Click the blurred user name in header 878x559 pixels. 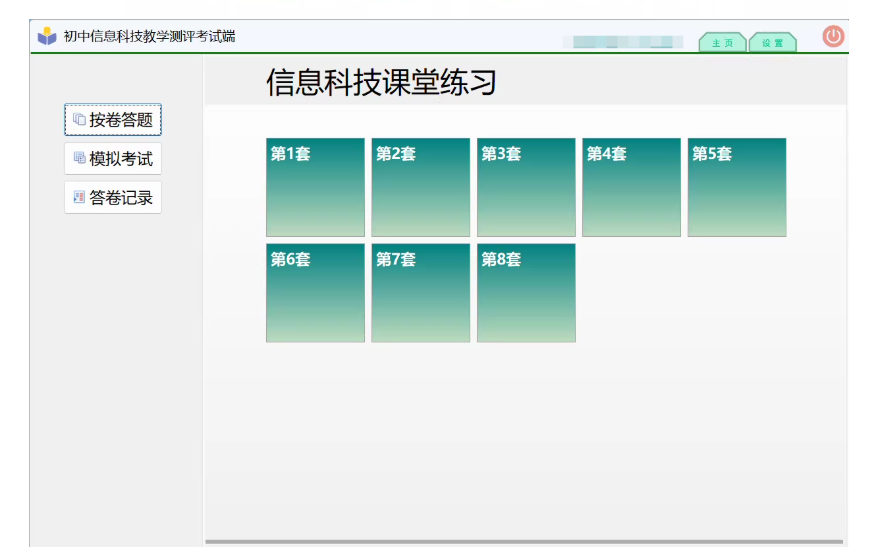pyautogui.click(x=622, y=43)
